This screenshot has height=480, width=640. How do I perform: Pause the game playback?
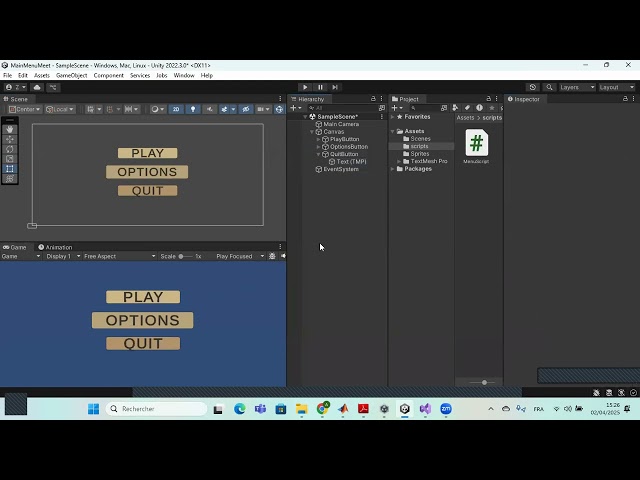coord(320,87)
